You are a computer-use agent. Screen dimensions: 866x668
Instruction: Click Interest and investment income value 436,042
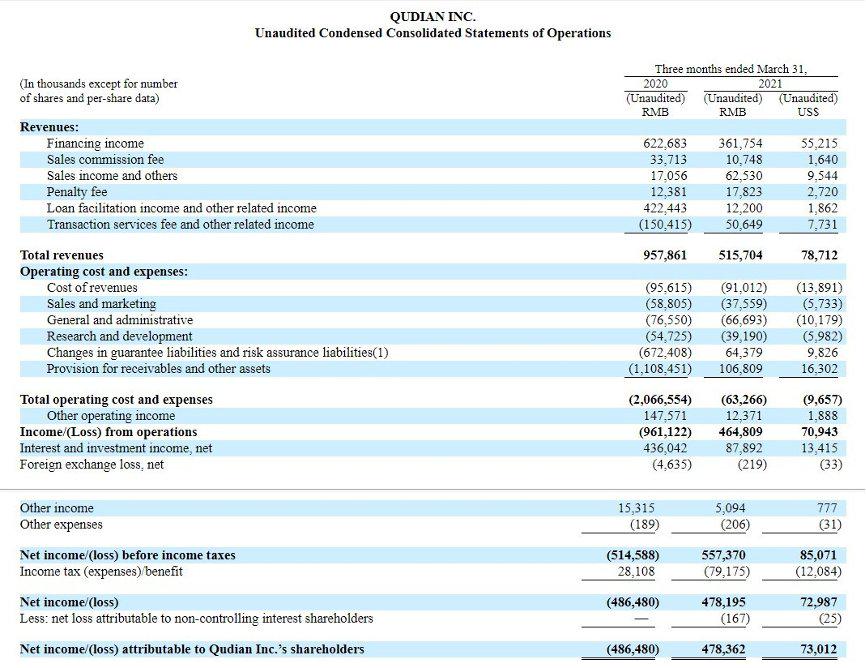[665, 448]
